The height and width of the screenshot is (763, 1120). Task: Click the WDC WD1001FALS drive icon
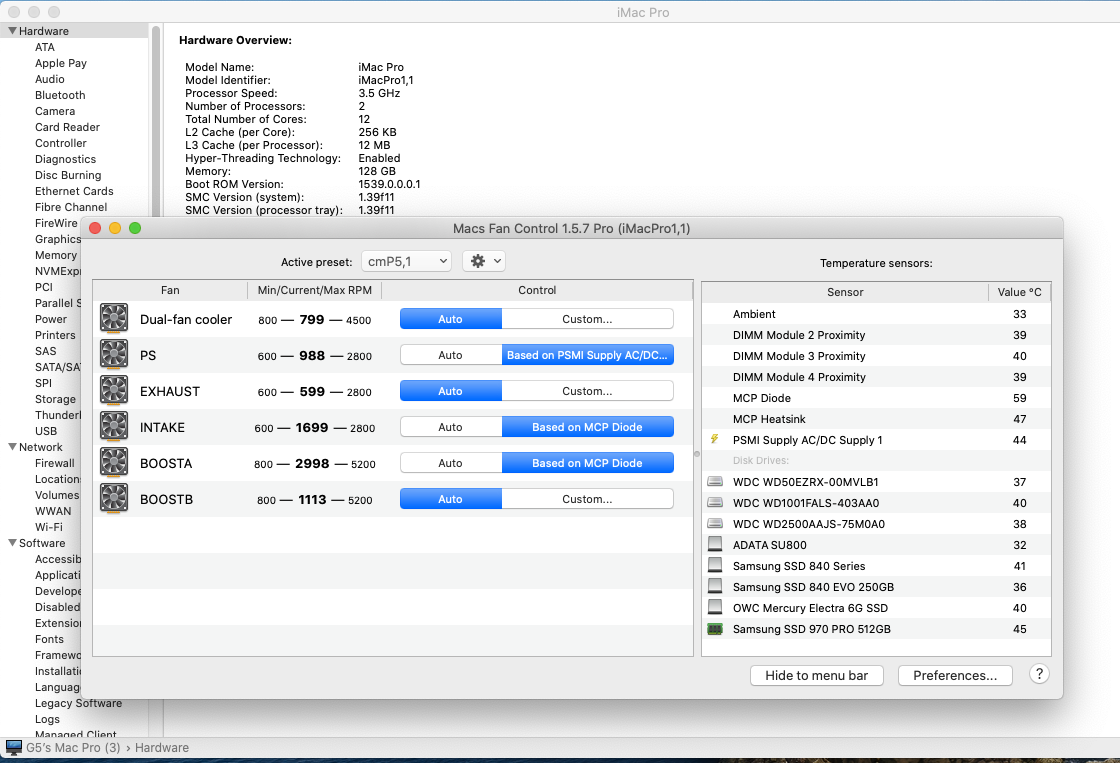click(x=714, y=502)
